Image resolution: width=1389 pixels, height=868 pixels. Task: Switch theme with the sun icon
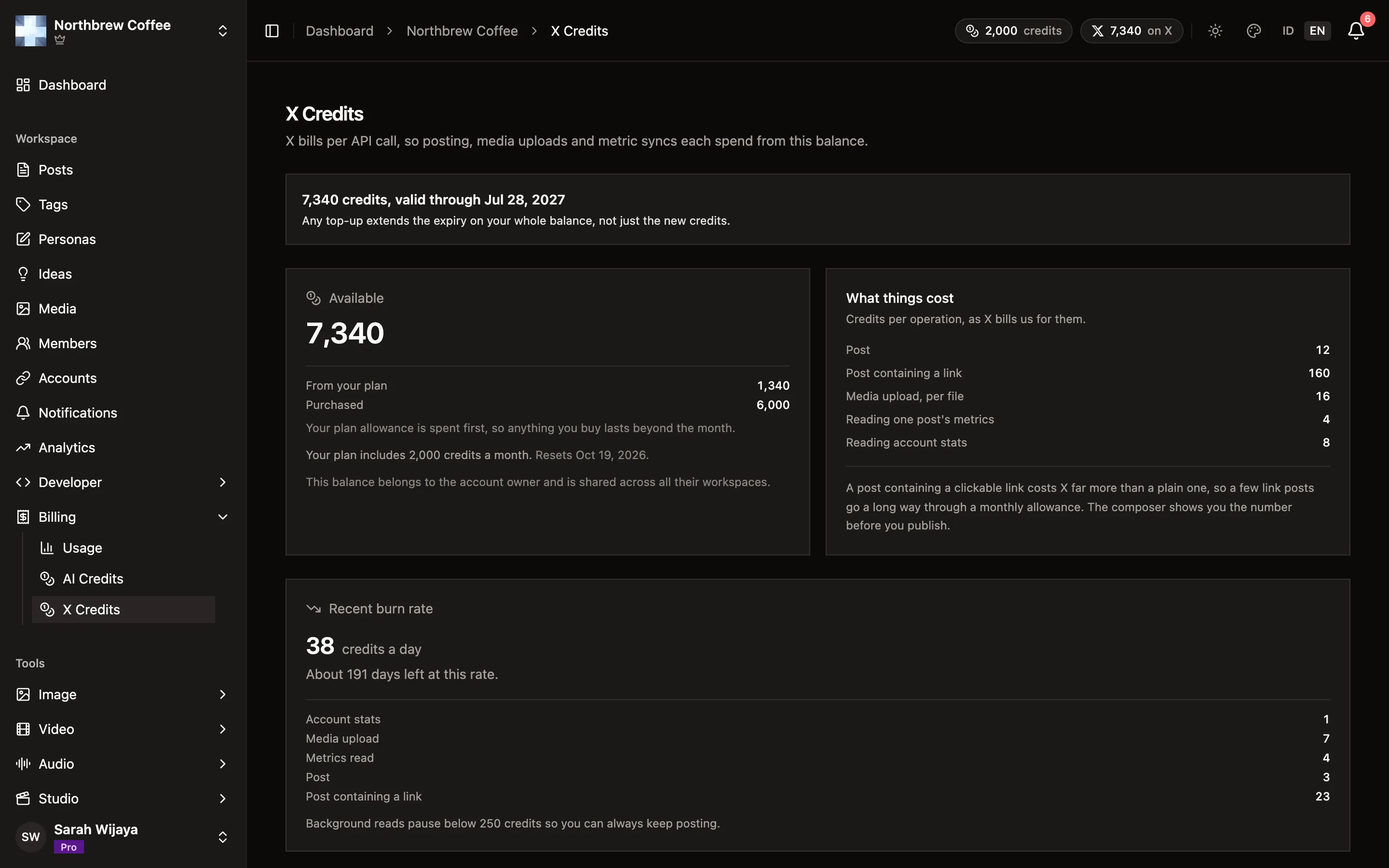click(1215, 31)
